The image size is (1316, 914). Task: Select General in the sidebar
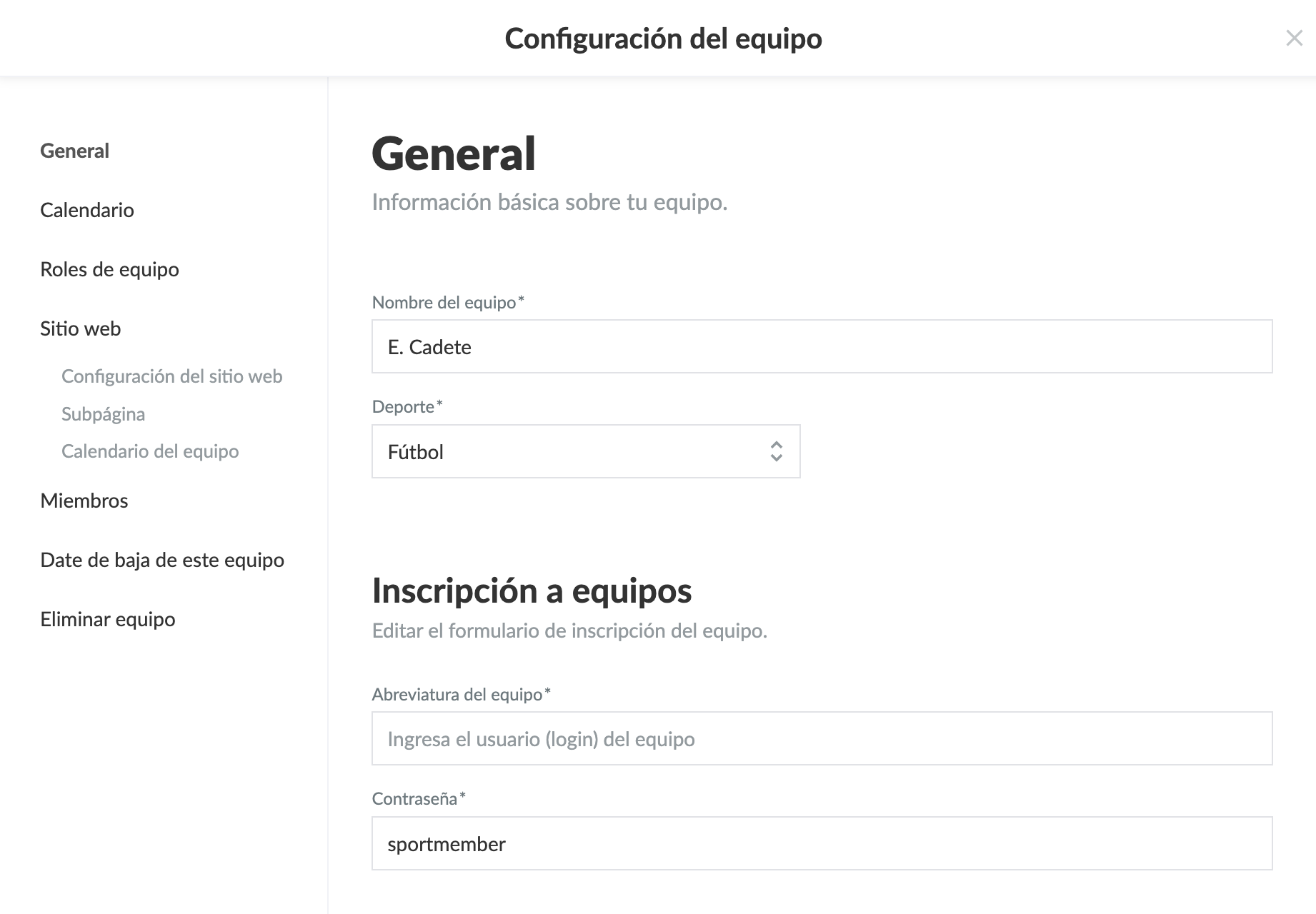[x=74, y=151]
